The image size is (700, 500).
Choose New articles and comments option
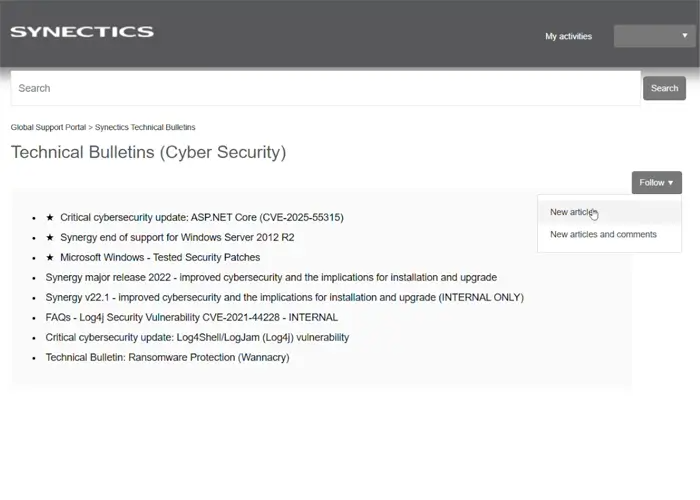pyautogui.click(x=603, y=234)
